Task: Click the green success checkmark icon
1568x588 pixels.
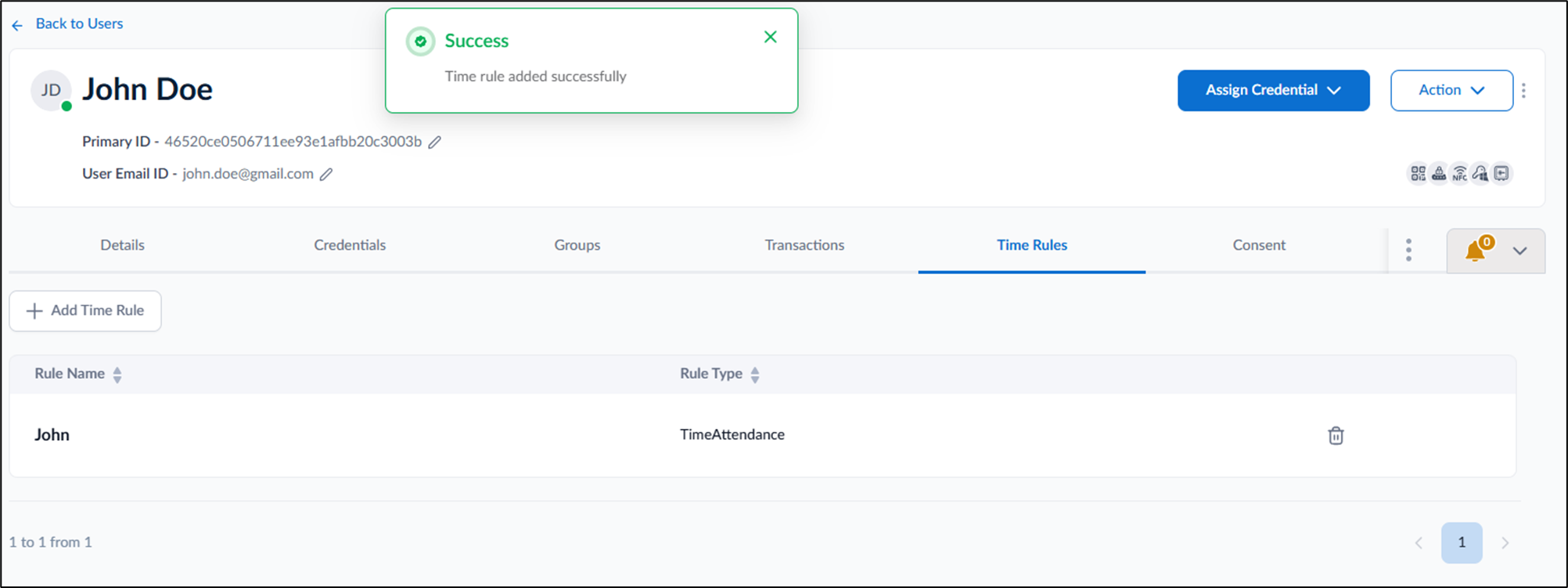Action: click(421, 41)
